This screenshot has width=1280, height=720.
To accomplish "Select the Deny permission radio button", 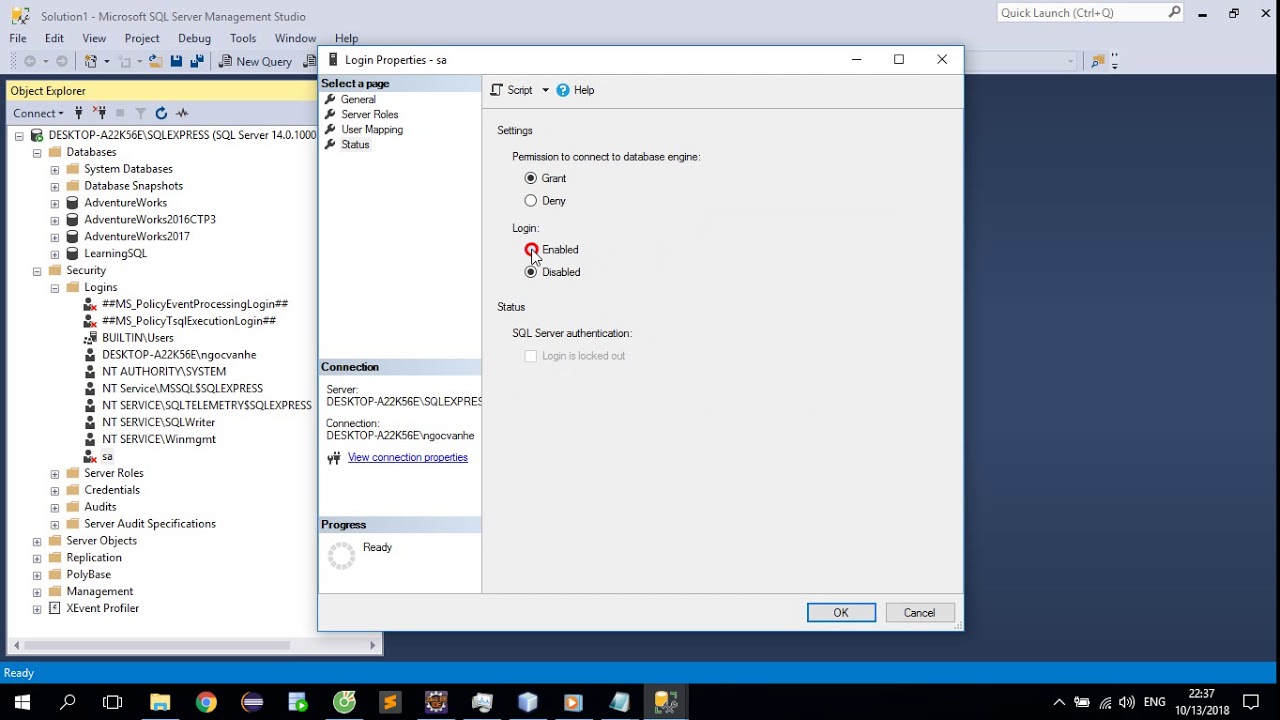I will pos(531,201).
